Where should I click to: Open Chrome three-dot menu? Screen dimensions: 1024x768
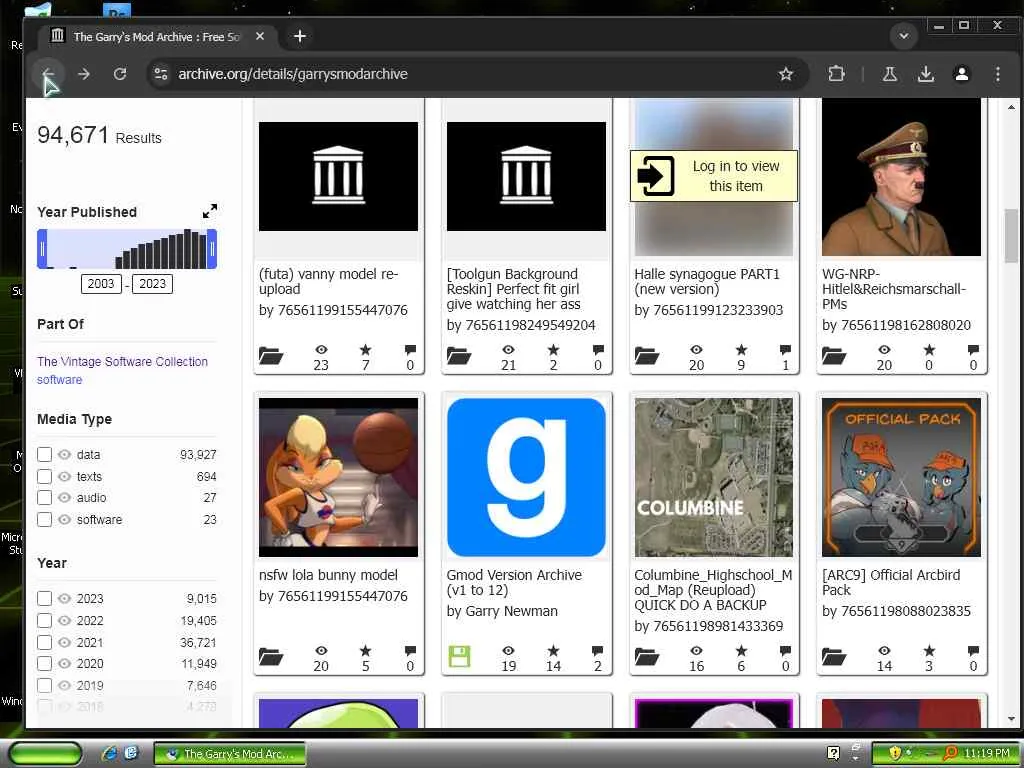(x=997, y=74)
